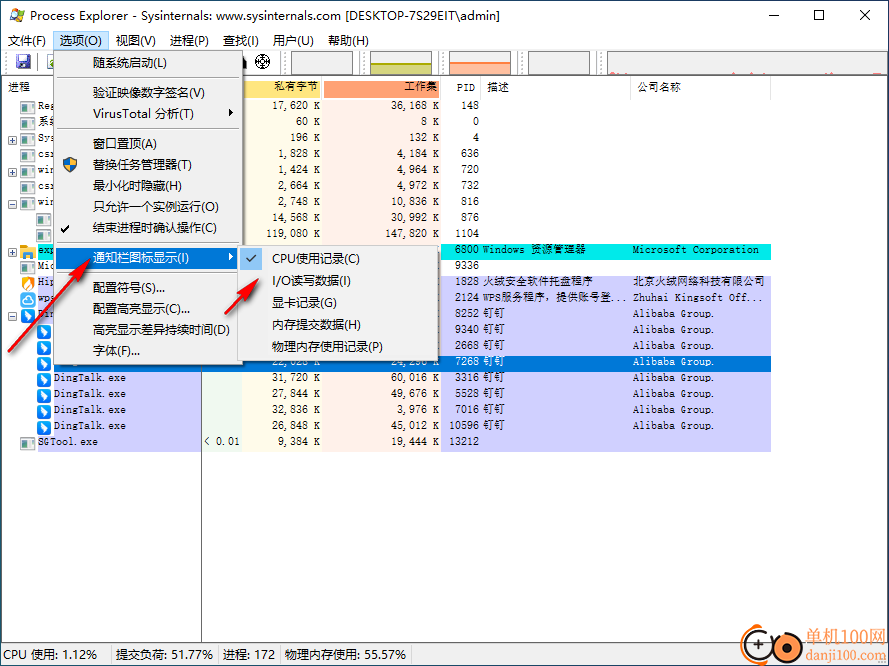
Task: Click the process icon in PID 9336 row
Action: point(28,266)
